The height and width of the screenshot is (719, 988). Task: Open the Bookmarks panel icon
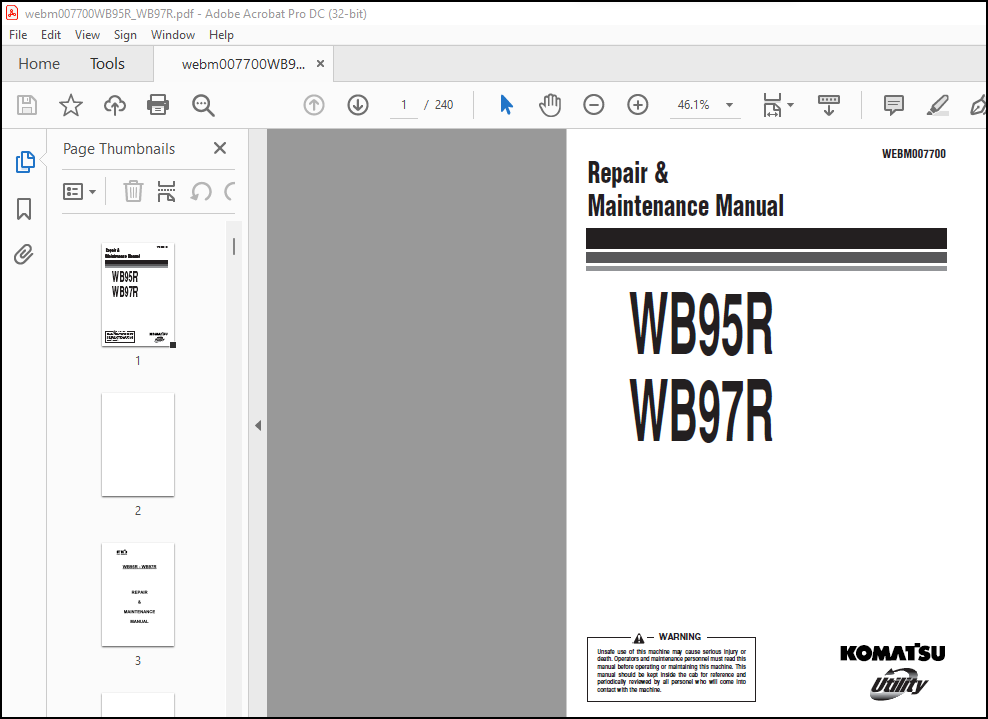click(24, 209)
